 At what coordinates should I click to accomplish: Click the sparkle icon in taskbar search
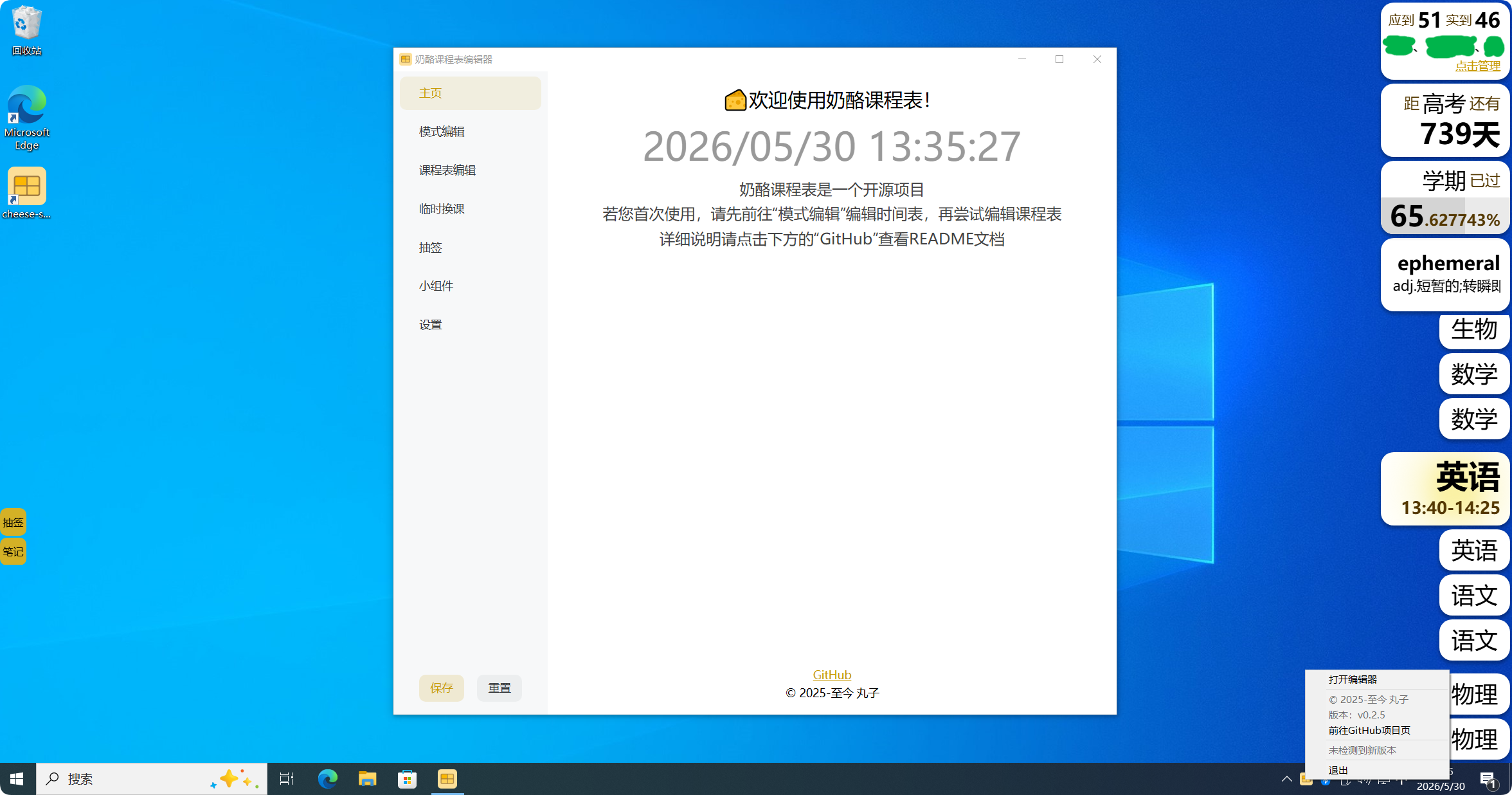point(234,779)
